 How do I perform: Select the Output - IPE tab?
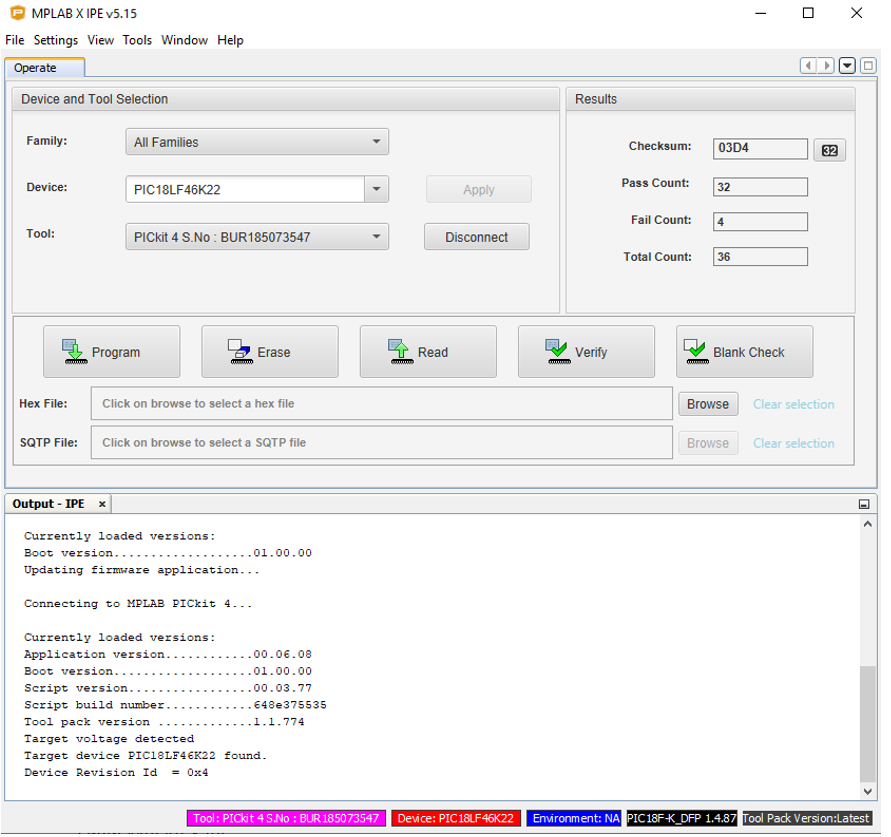tap(49, 504)
